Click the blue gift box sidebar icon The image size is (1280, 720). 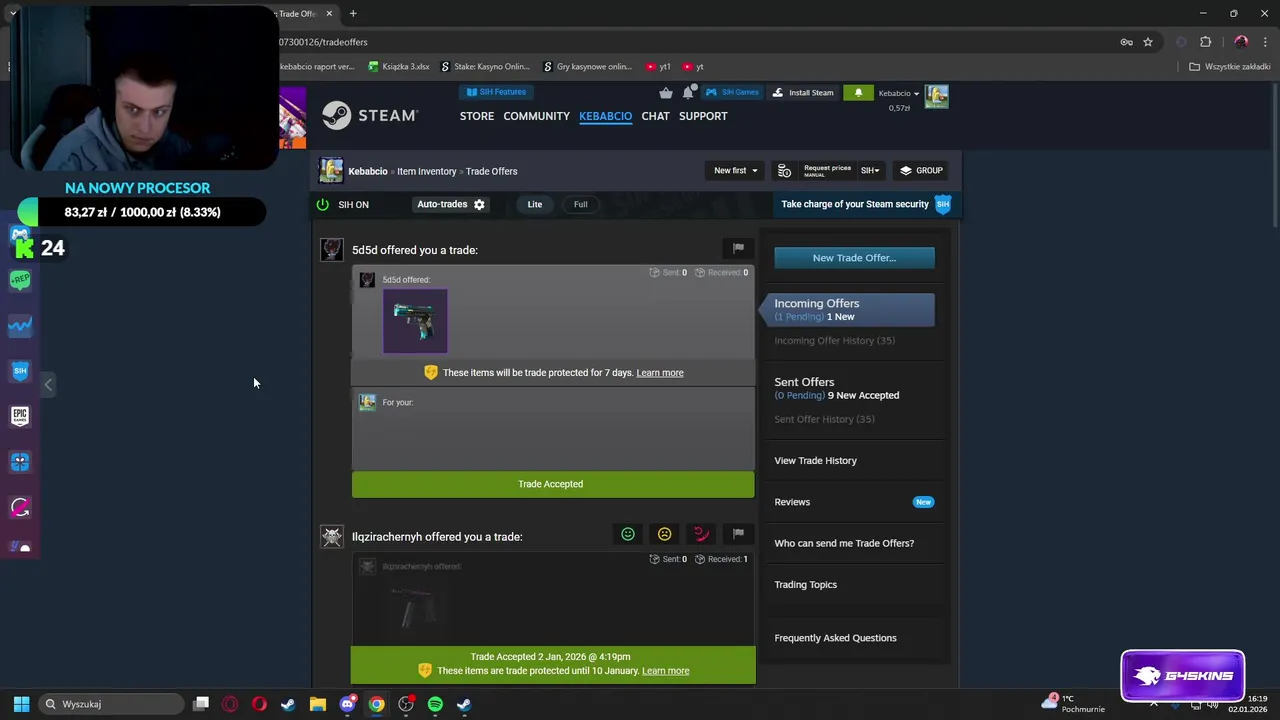point(20,462)
